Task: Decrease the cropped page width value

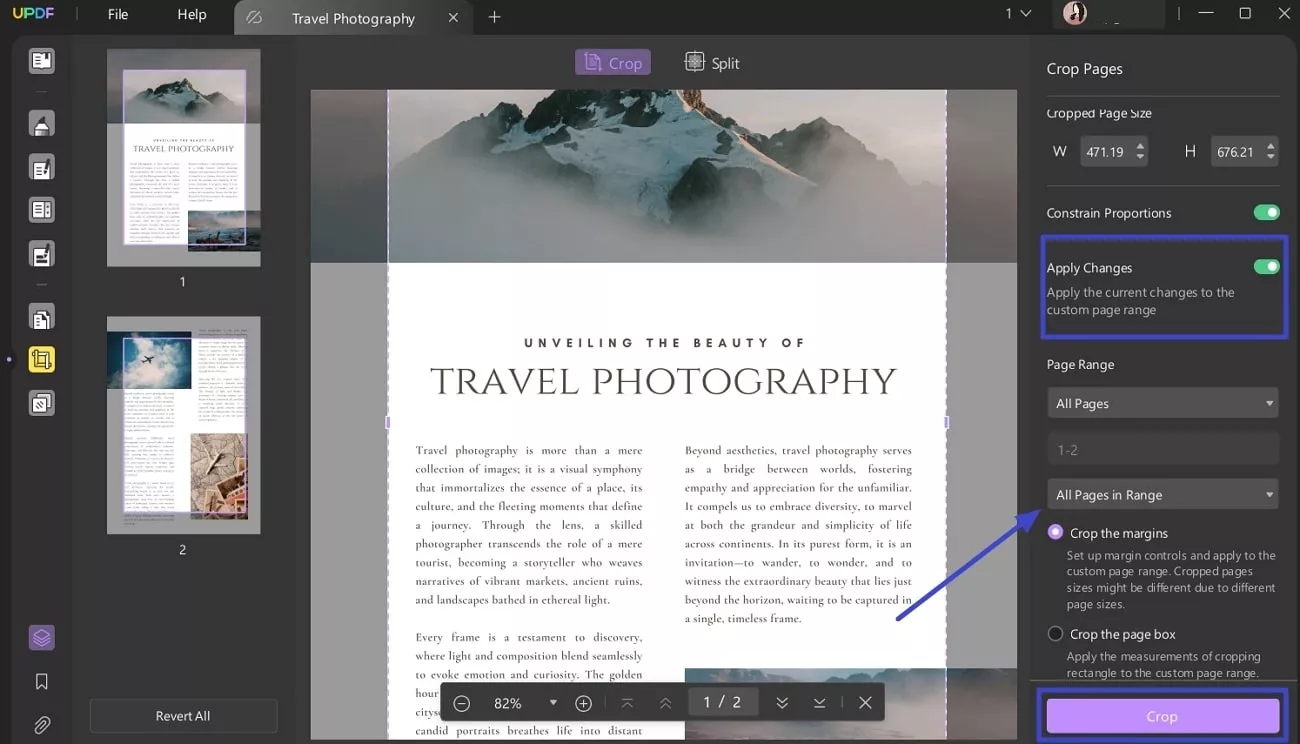Action: [x=1140, y=158]
